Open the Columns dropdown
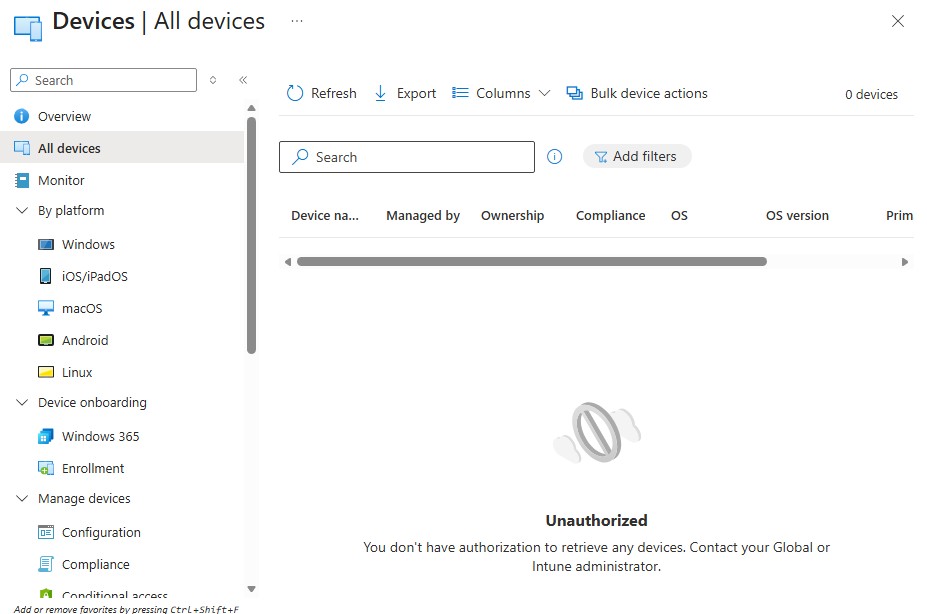Viewport: 927px width, 614px height. pyautogui.click(x=502, y=93)
